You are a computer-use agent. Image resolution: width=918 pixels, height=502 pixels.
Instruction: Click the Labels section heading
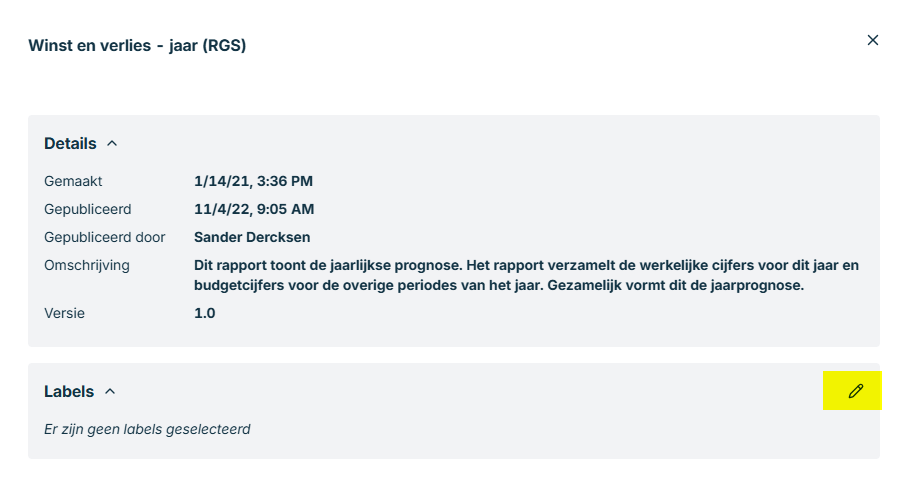pos(69,391)
